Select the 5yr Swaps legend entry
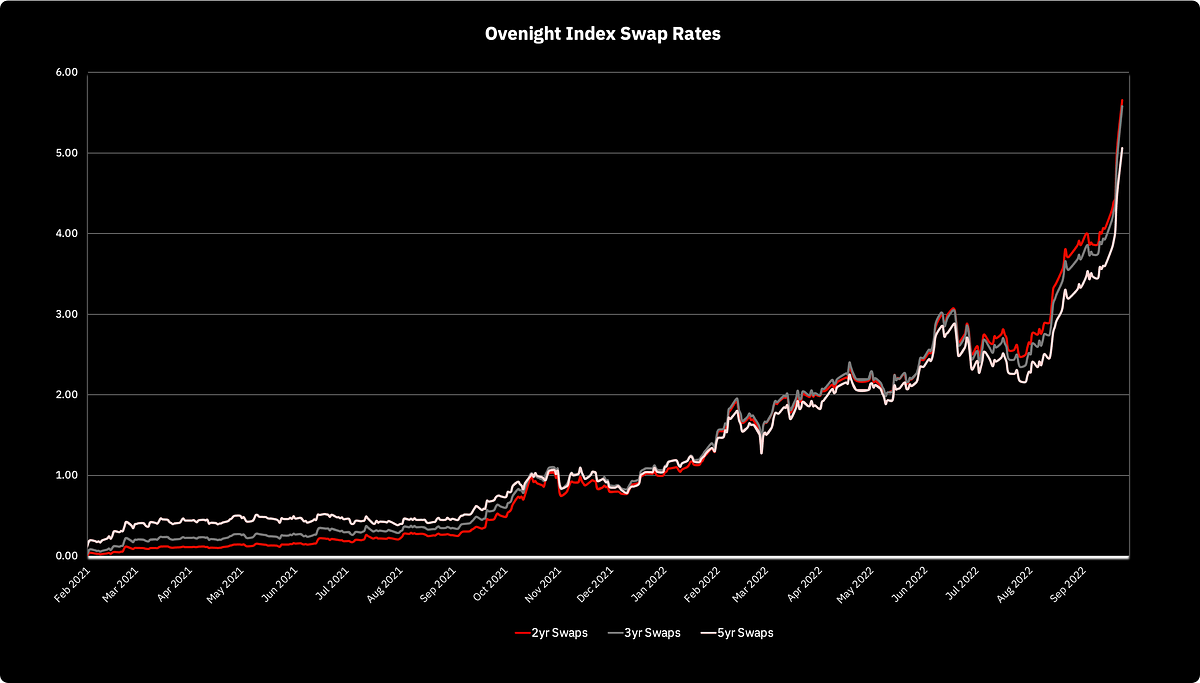 pyautogui.click(x=736, y=633)
